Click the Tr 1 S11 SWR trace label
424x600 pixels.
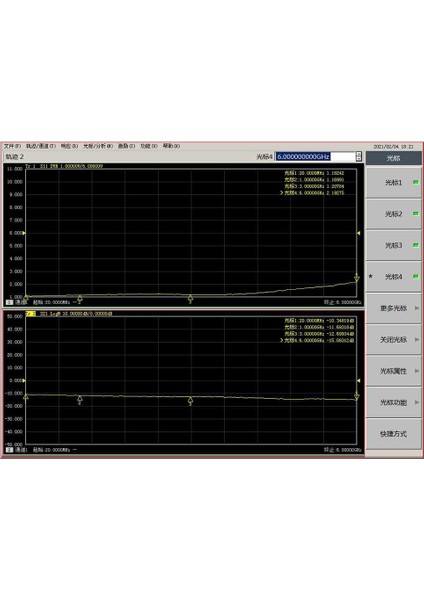64,166
